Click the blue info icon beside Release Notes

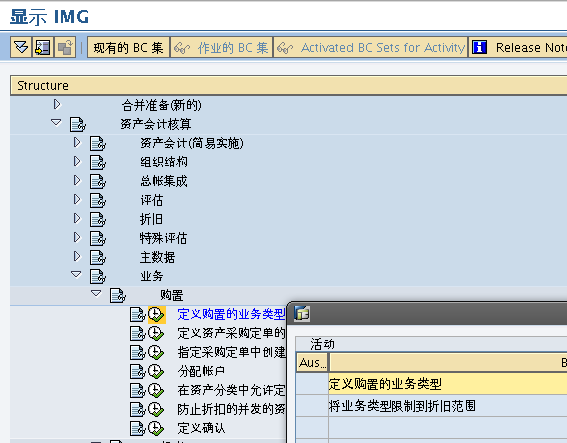tap(479, 47)
